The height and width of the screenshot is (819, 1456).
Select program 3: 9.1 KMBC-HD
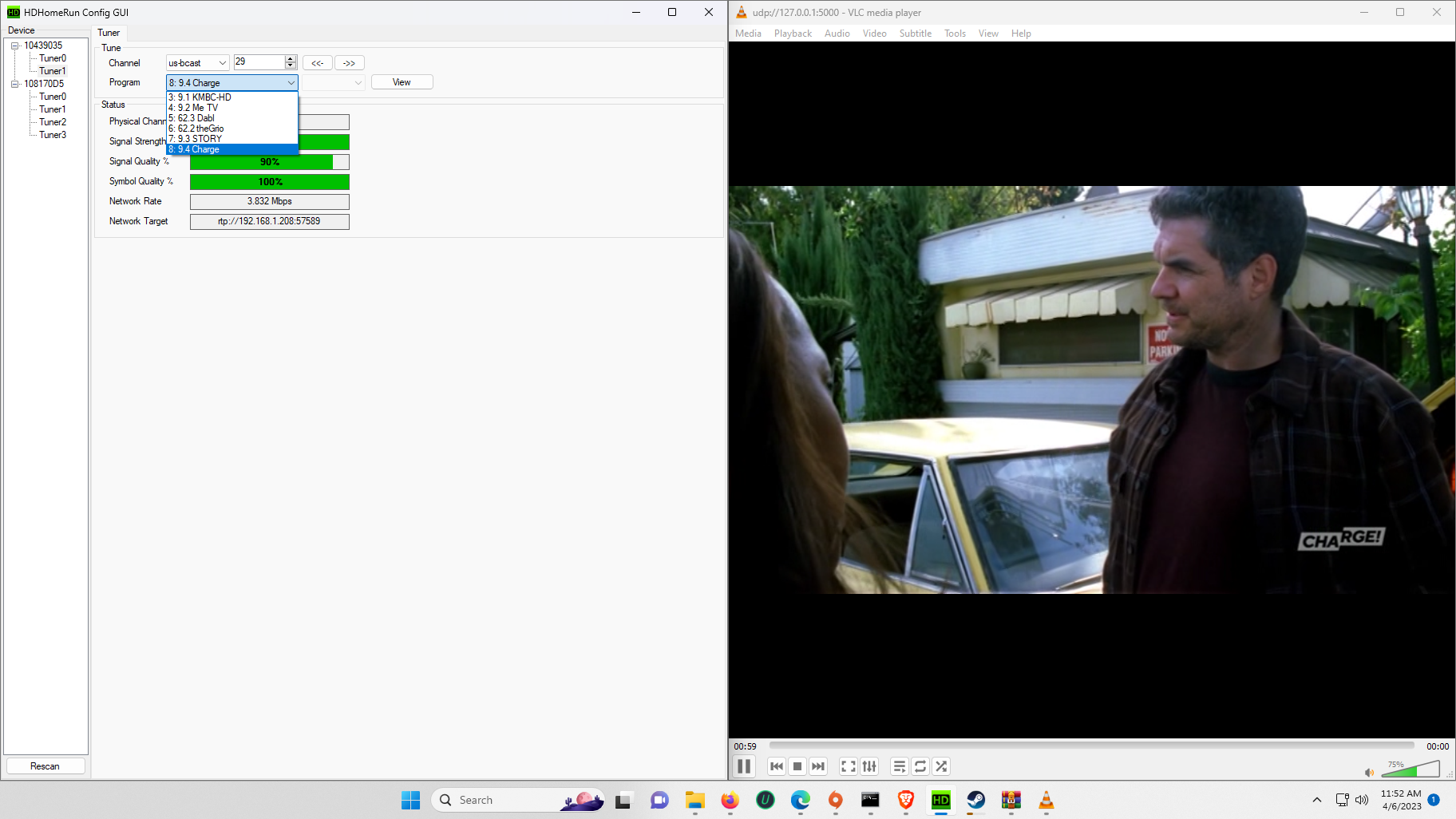[231, 97]
